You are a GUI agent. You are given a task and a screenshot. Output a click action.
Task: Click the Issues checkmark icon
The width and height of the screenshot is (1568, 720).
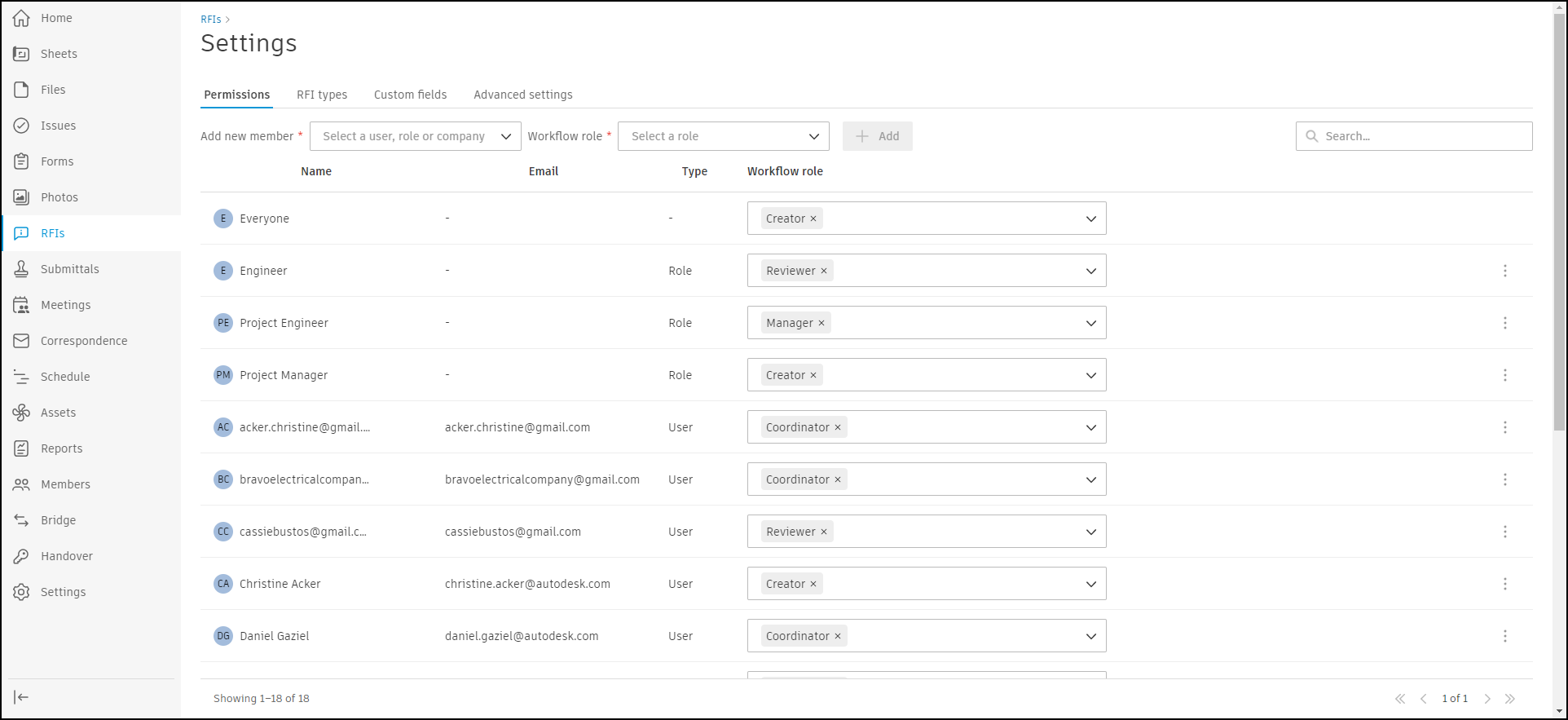click(22, 126)
